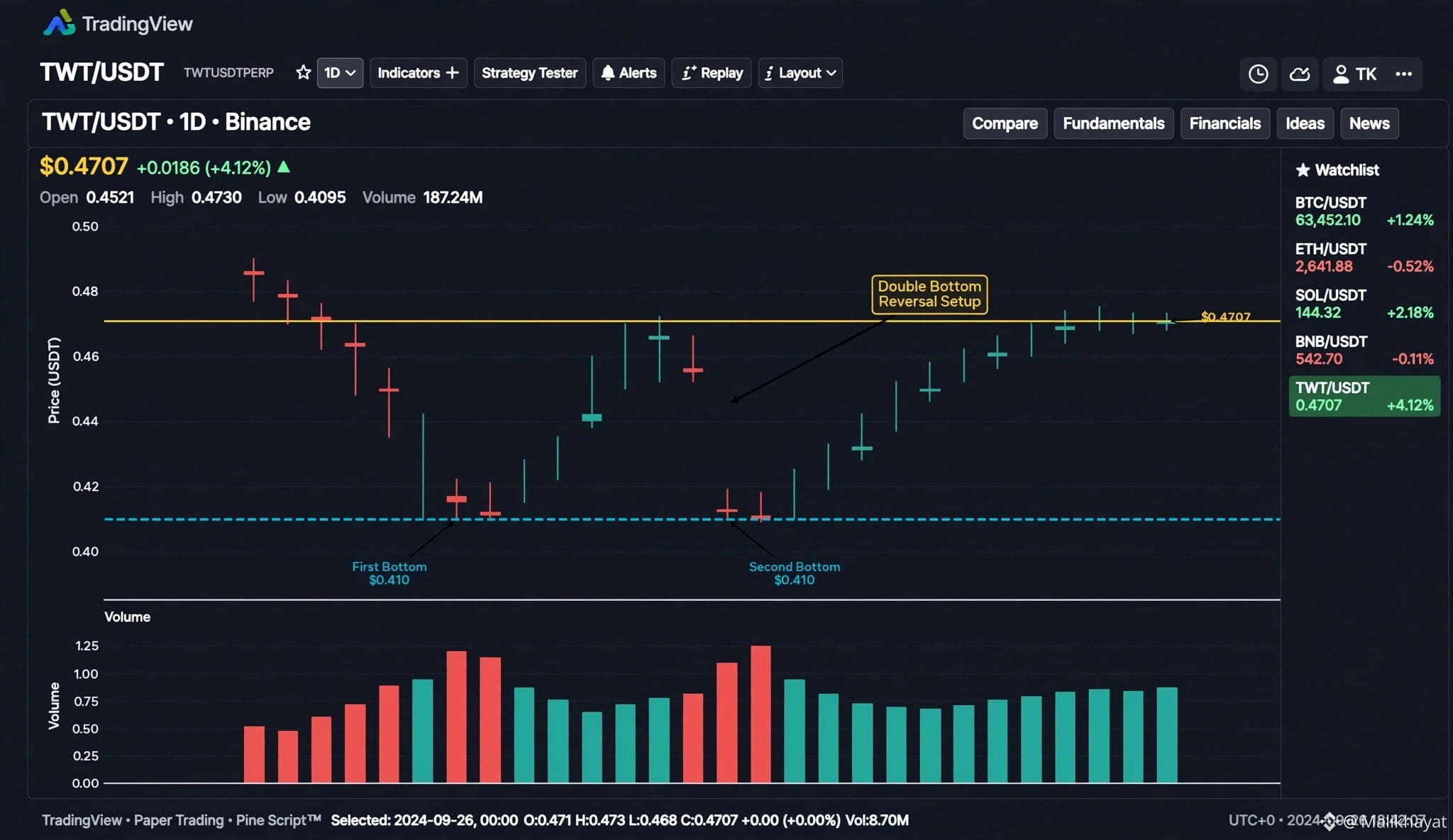
Task: Click the Volume pane title
Action: click(x=127, y=617)
